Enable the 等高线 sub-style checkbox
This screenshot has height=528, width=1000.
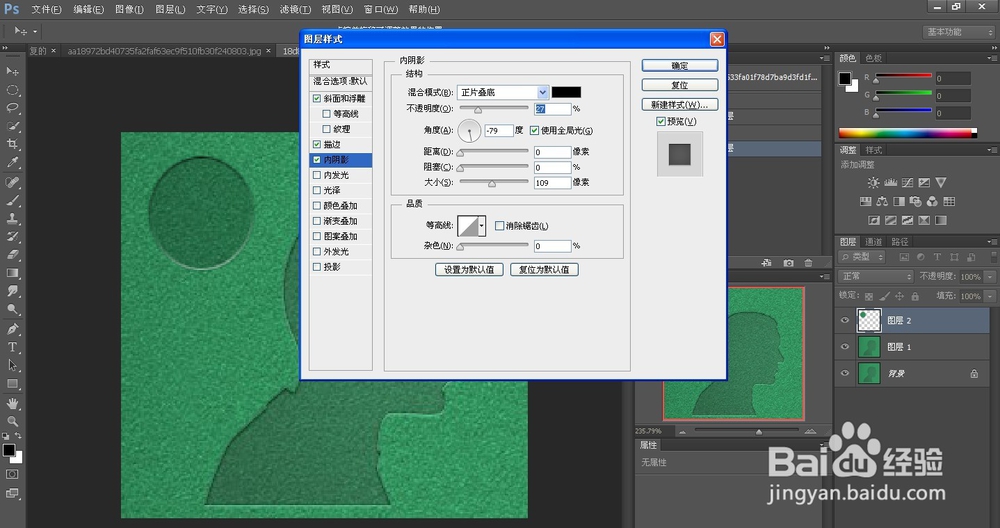327,114
